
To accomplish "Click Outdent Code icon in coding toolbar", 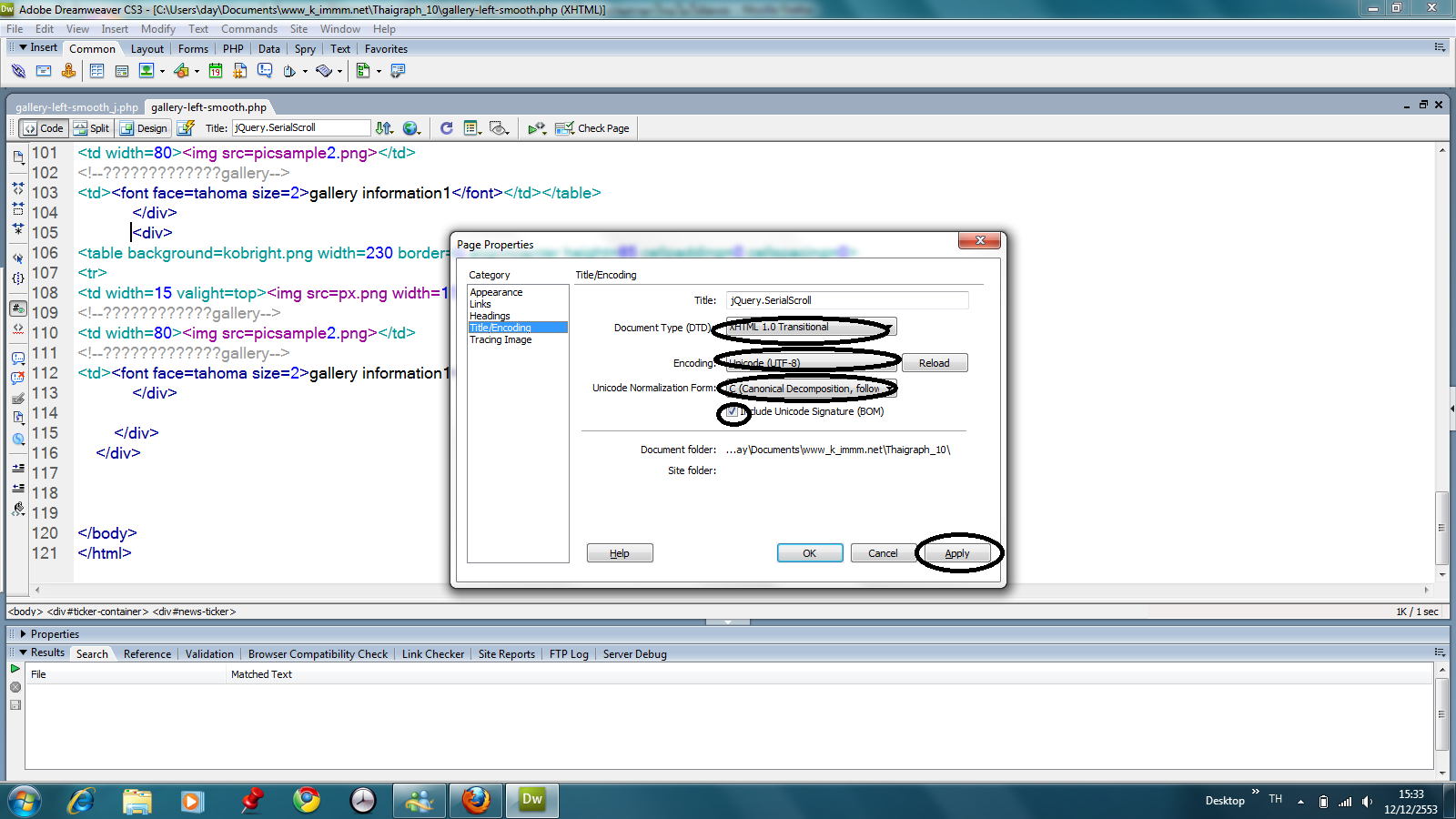I will pos(18,489).
